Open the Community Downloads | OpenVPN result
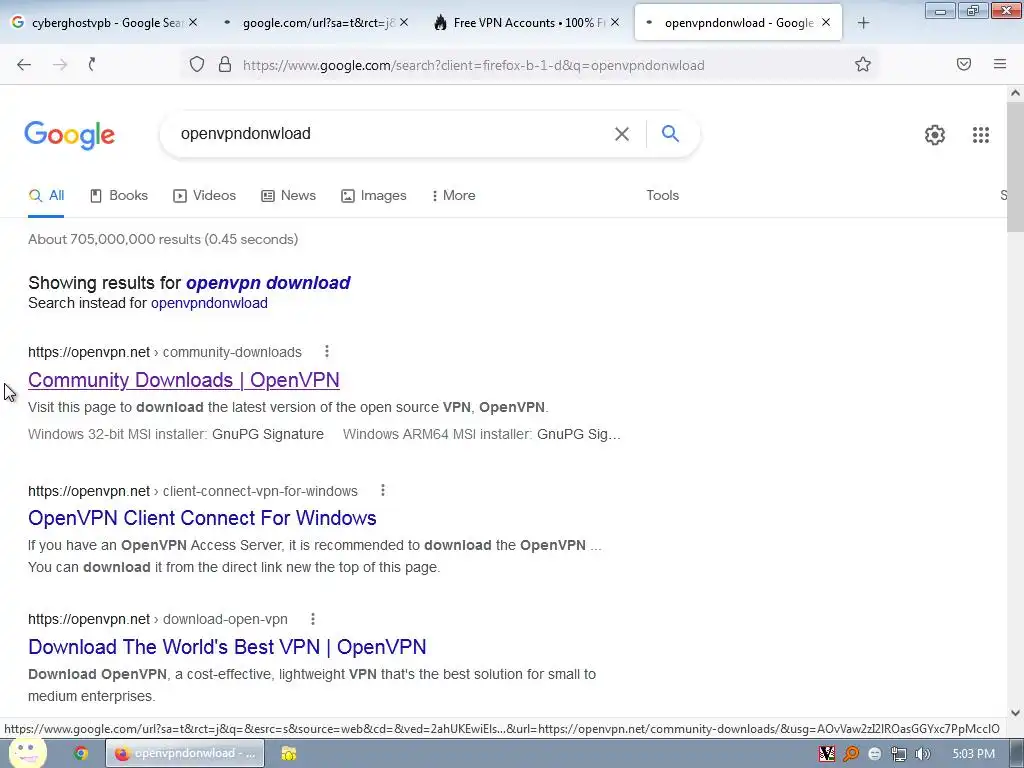 [x=184, y=380]
